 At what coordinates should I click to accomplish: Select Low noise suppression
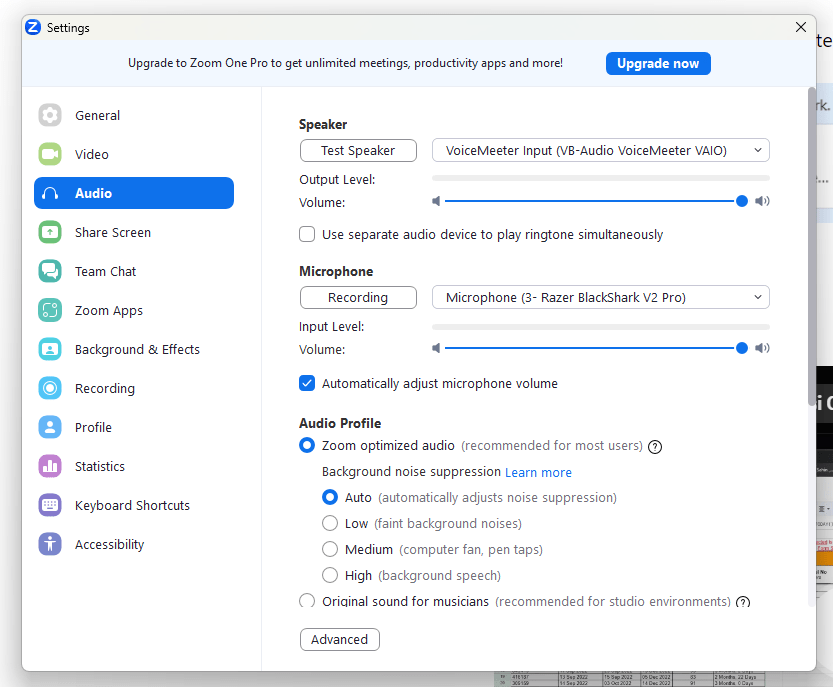point(330,523)
